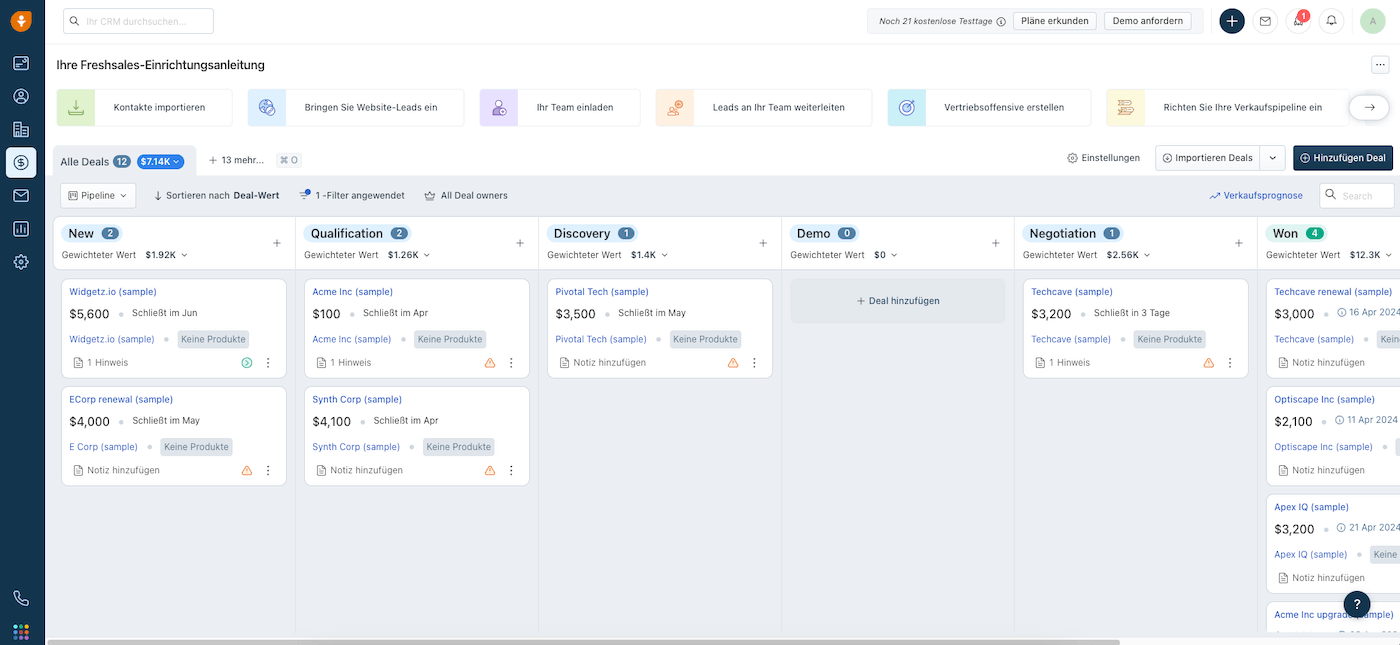
Task: Add a deal to the Negotiation stage with plus
Action: coord(1239,243)
